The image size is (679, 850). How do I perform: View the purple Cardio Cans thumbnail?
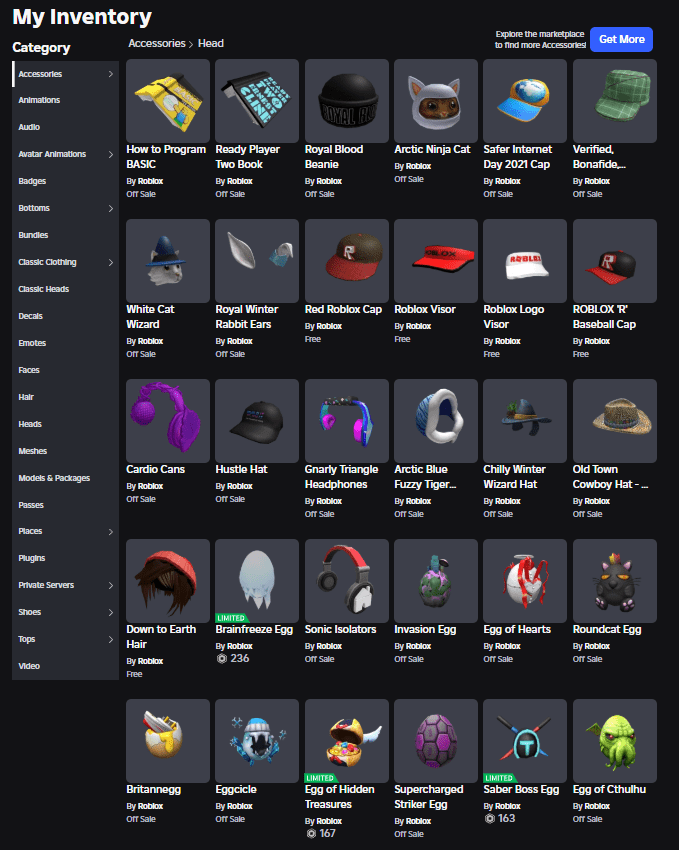[167, 421]
